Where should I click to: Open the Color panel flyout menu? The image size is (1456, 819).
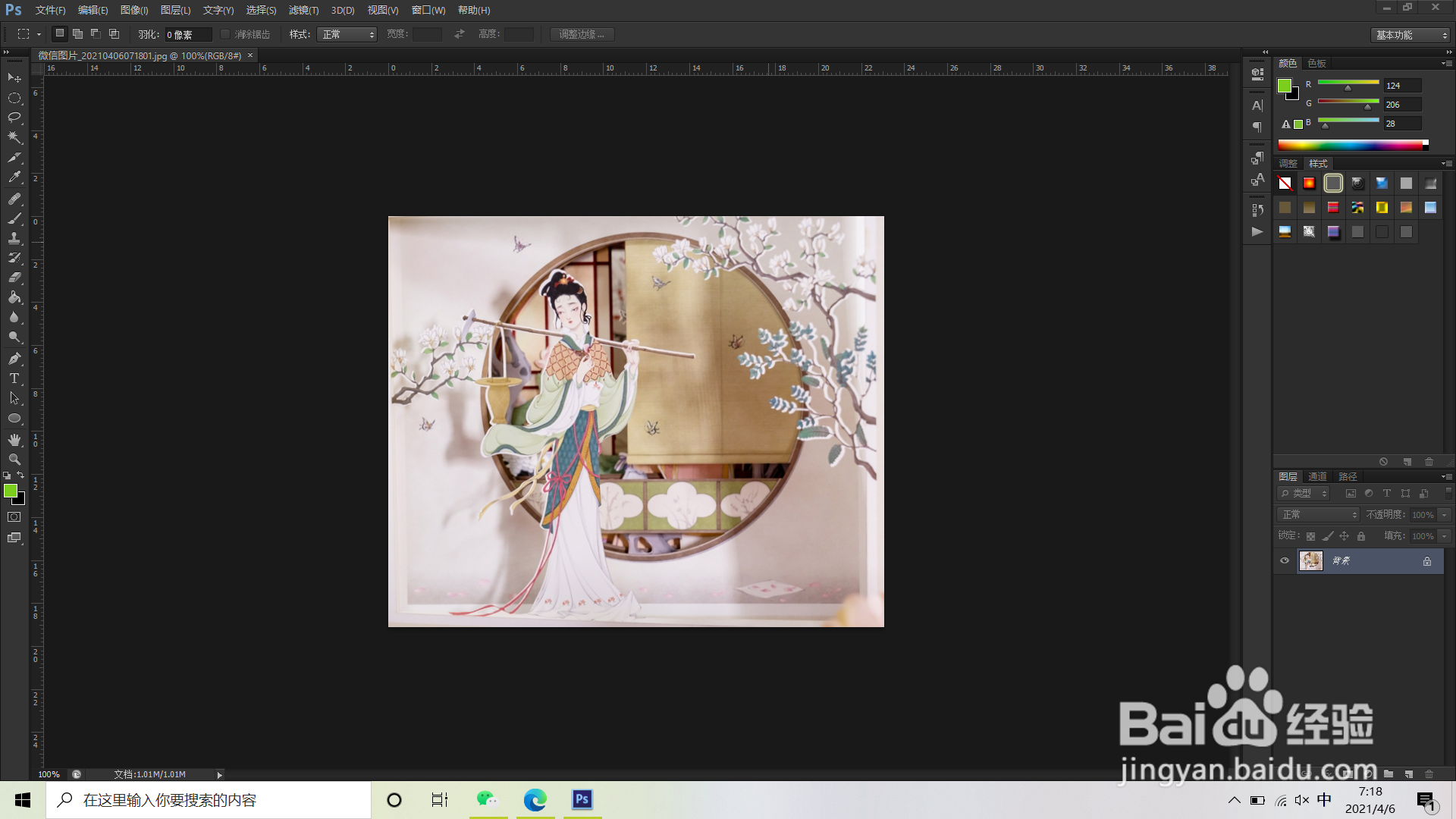click(1447, 63)
